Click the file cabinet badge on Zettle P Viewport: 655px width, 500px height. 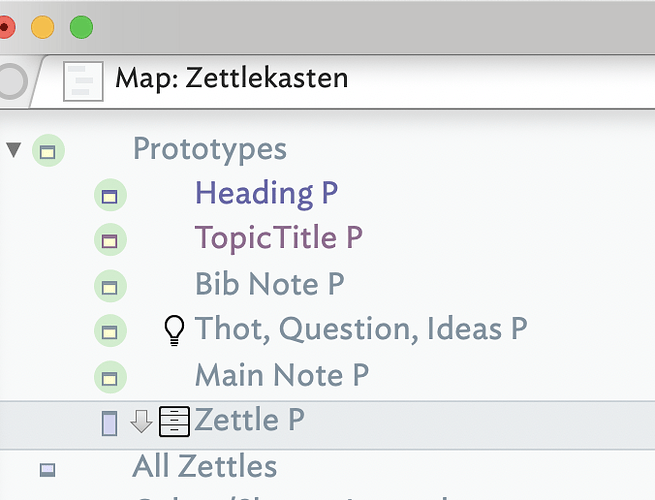tap(174, 422)
